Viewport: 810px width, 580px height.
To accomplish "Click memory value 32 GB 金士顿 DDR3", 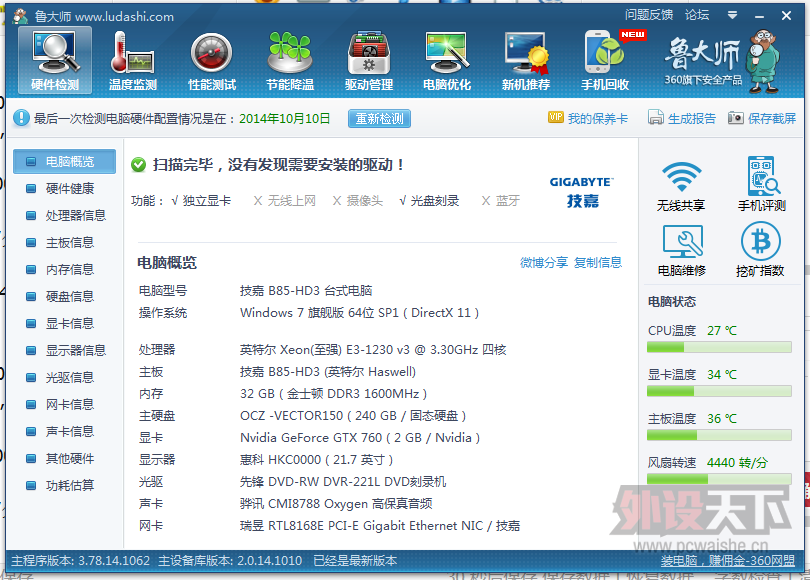I will coord(334,394).
